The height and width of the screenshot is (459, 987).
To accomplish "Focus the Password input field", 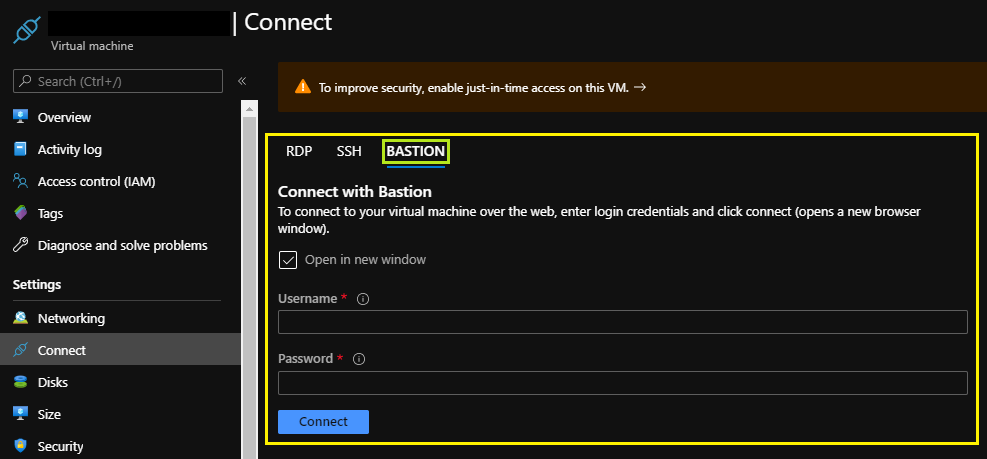I will (x=623, y=383).
